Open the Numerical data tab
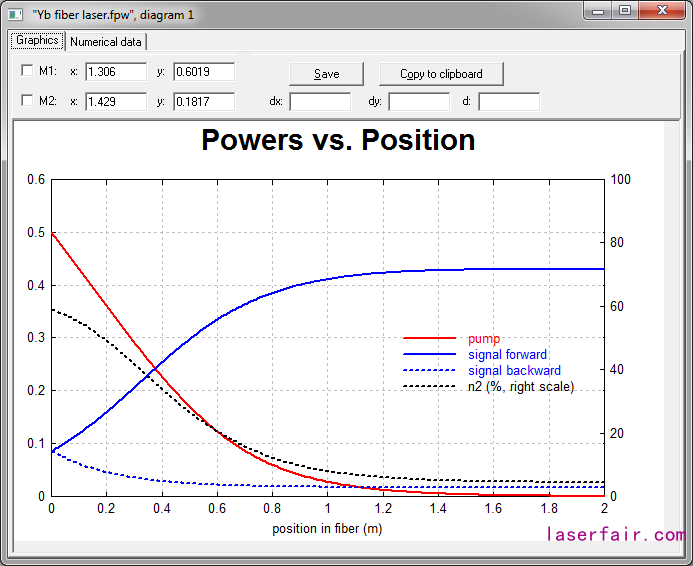 (x=106, y=42)
